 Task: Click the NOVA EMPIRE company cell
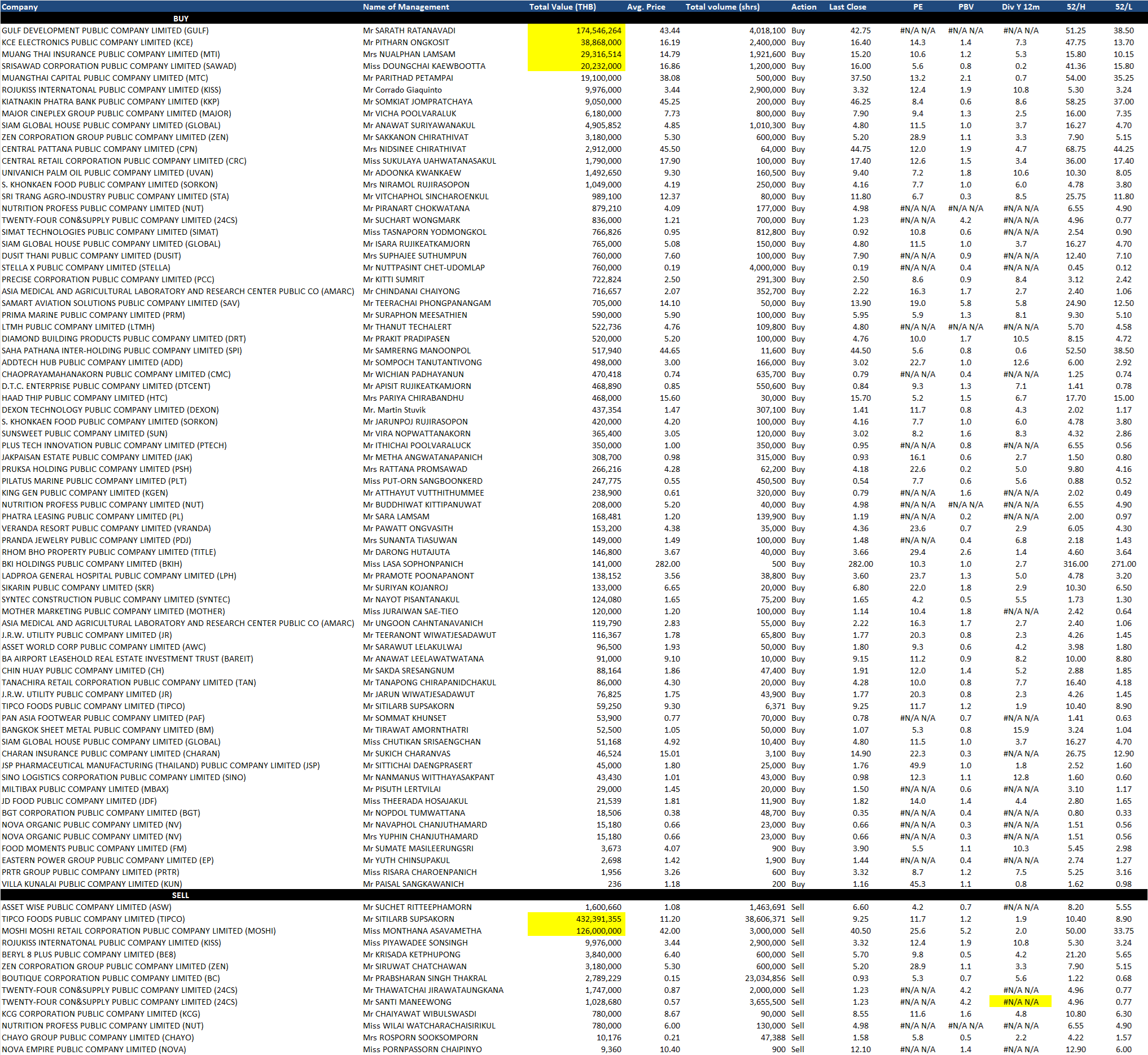coord(94,1049)
